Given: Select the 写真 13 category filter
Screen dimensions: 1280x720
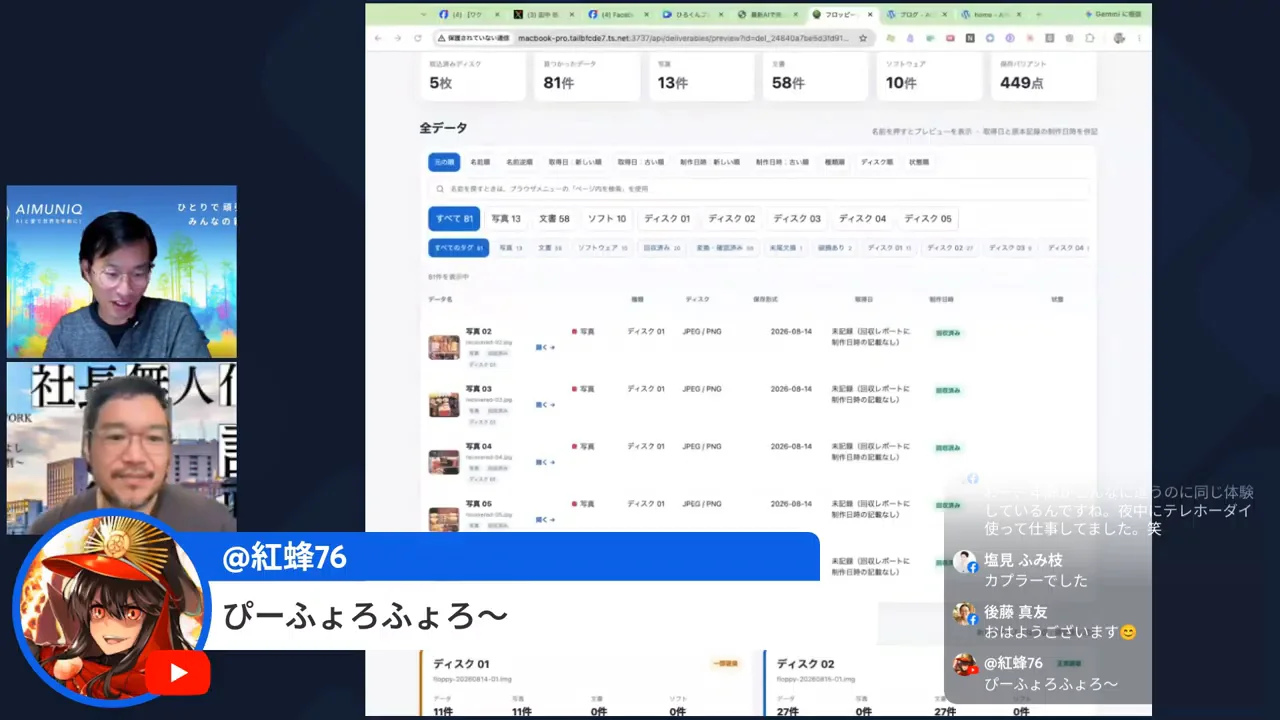Looking at the screenshot, I should pyautogui.click(x=506, y=218).
